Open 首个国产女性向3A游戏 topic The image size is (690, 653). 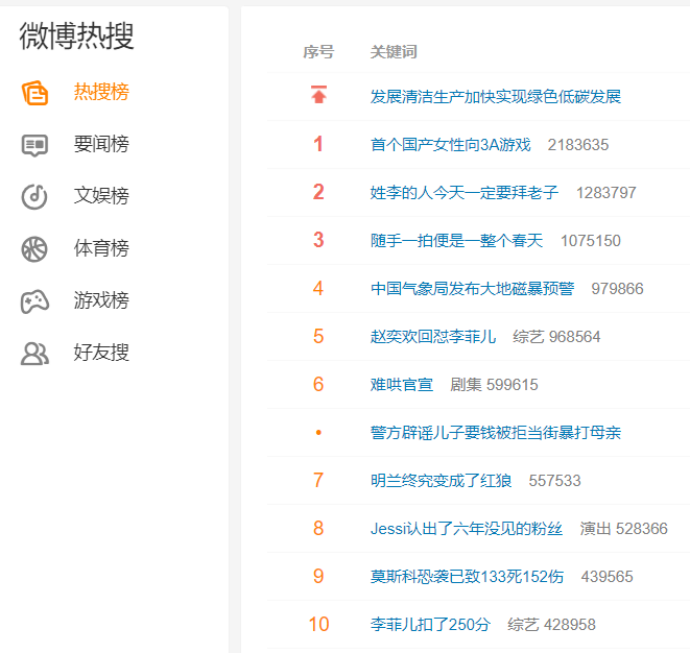tap(451, 145)
